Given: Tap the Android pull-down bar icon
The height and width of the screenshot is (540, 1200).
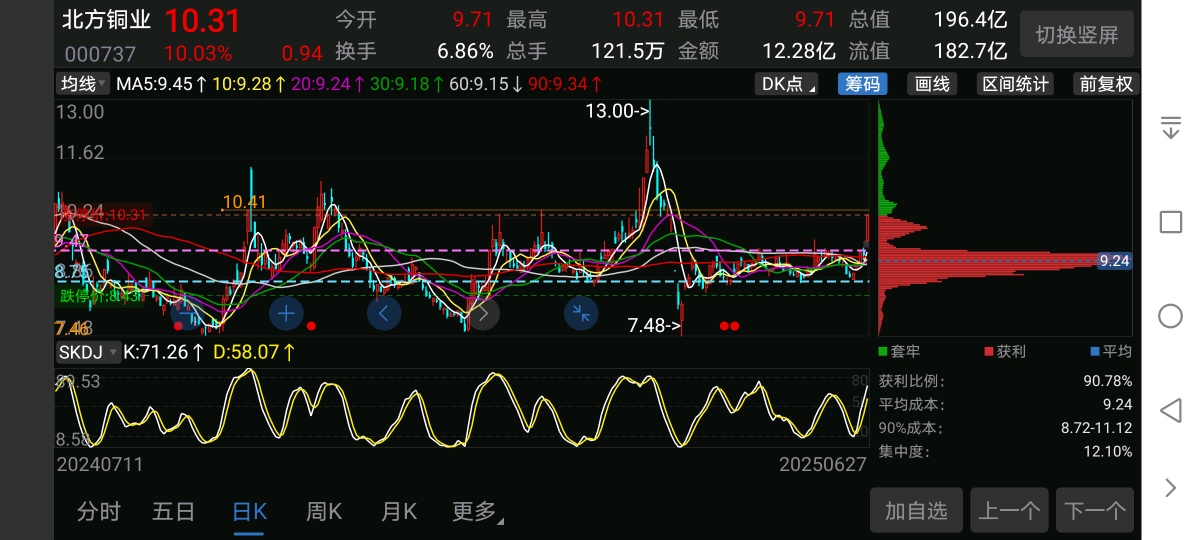Looking at the screenshot, I should (x=1170, y=127).
